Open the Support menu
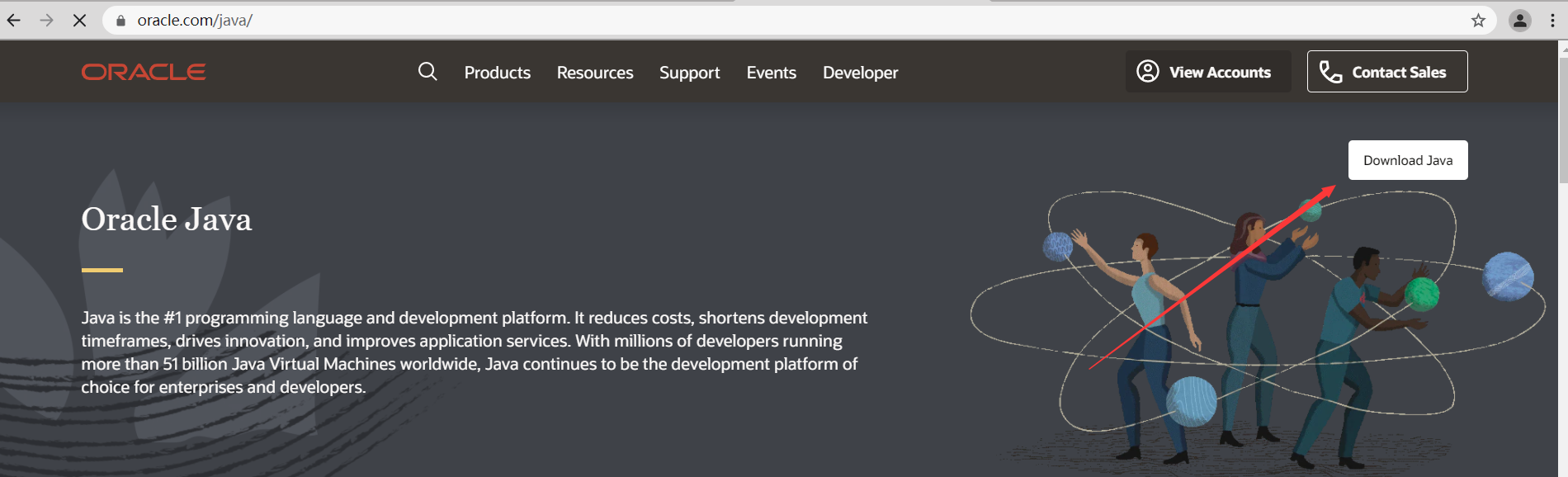 690,73
